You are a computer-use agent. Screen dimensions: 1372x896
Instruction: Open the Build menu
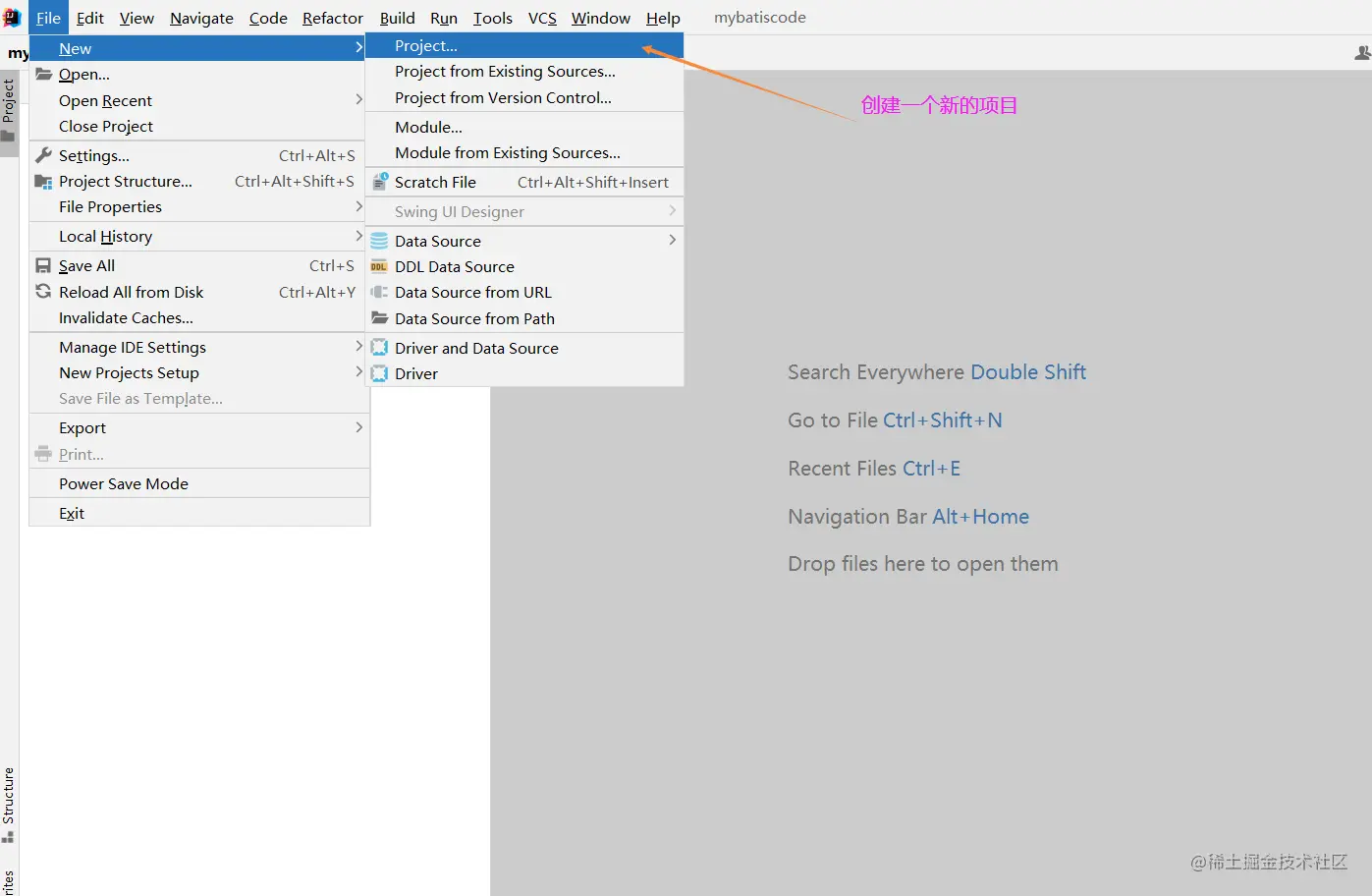[397, 18]
